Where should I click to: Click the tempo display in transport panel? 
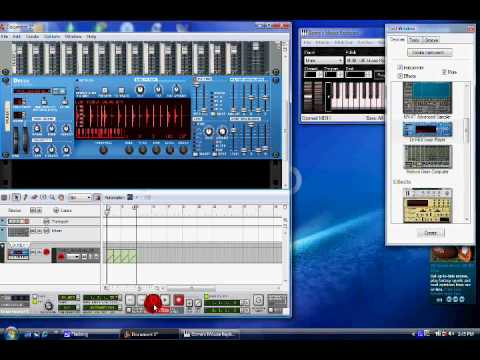point(68,298)
